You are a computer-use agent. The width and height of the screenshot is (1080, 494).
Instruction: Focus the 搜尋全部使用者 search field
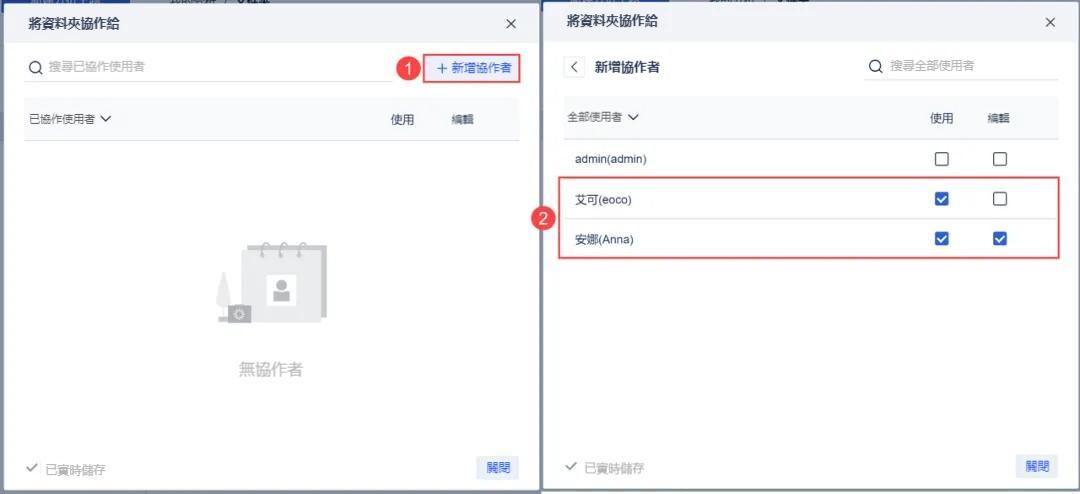coord(970,66)
